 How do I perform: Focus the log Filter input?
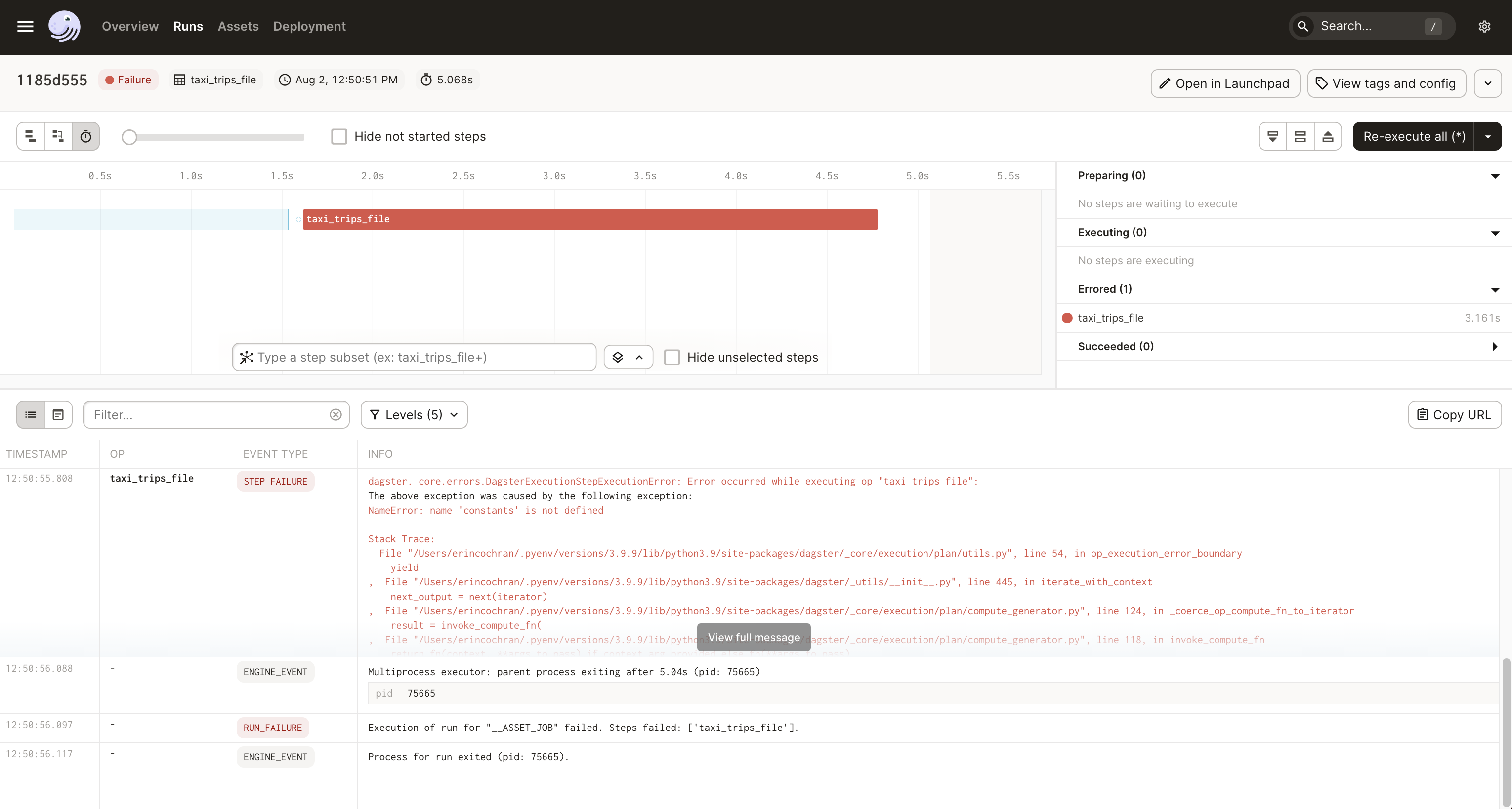pos(216,415)
